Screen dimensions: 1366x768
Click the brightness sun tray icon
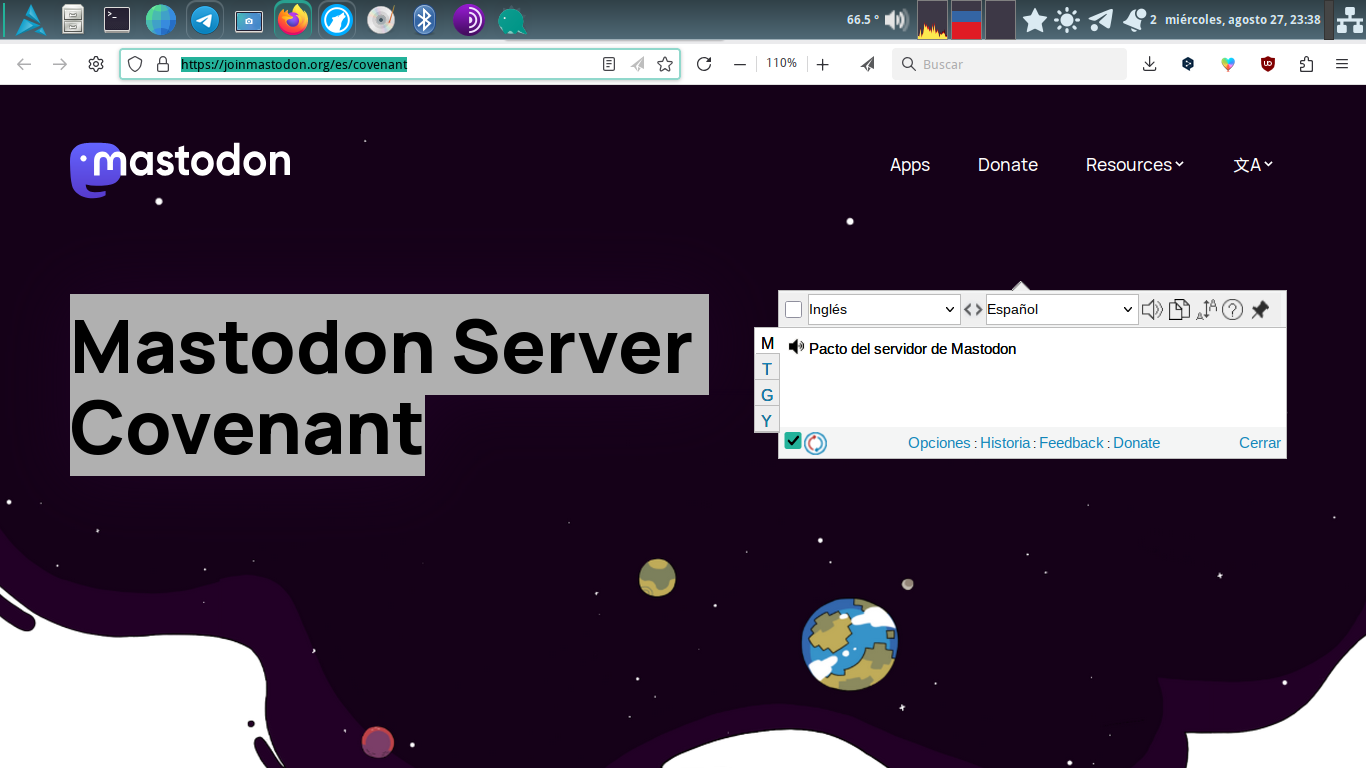pyautogui.click(x=1067, y=19)
